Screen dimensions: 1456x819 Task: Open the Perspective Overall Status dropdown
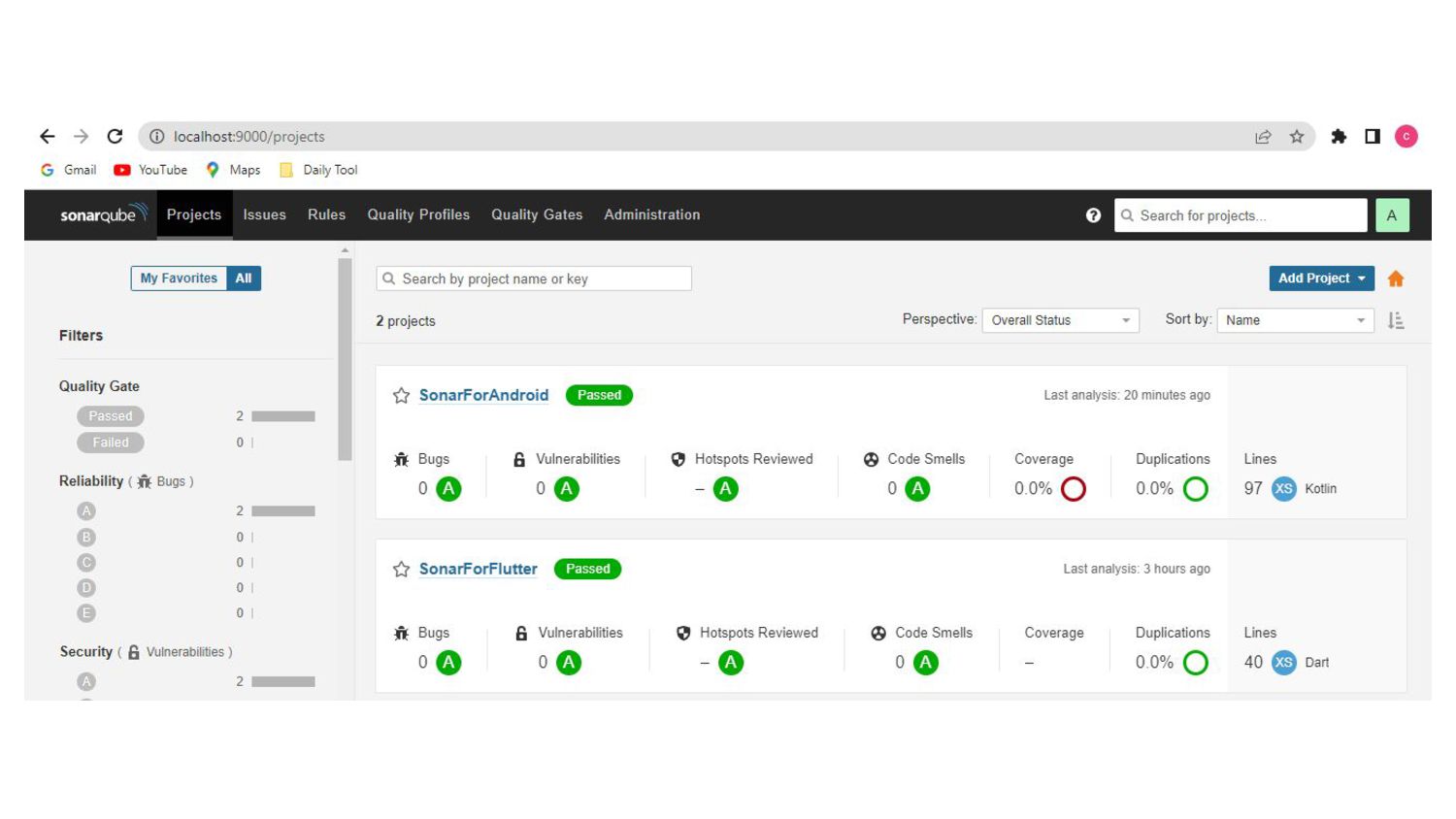click(1060, 320)
